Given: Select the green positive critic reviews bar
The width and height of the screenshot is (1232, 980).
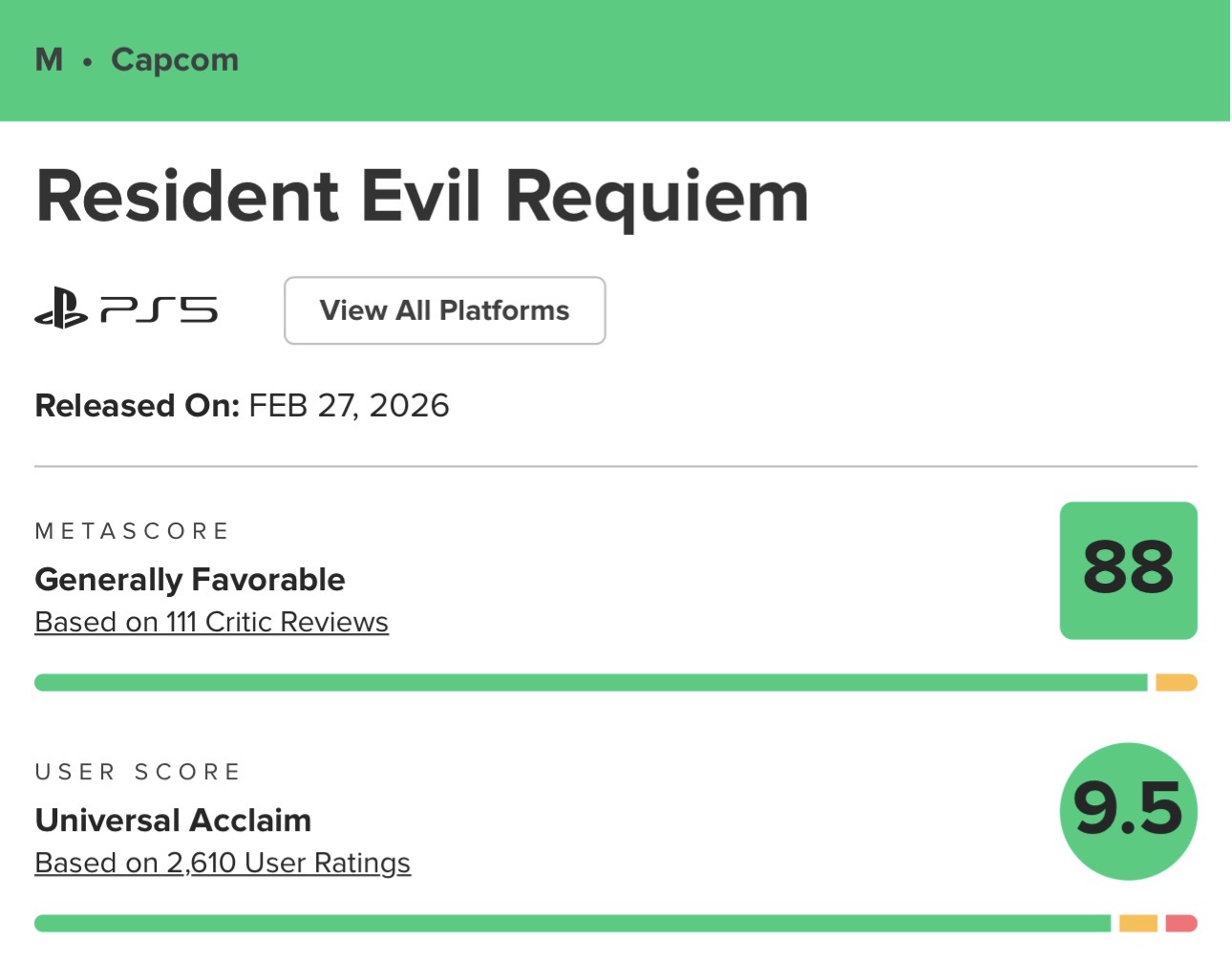Looking at the screenshot, I should pyautogui.click(x=590, y=682).
